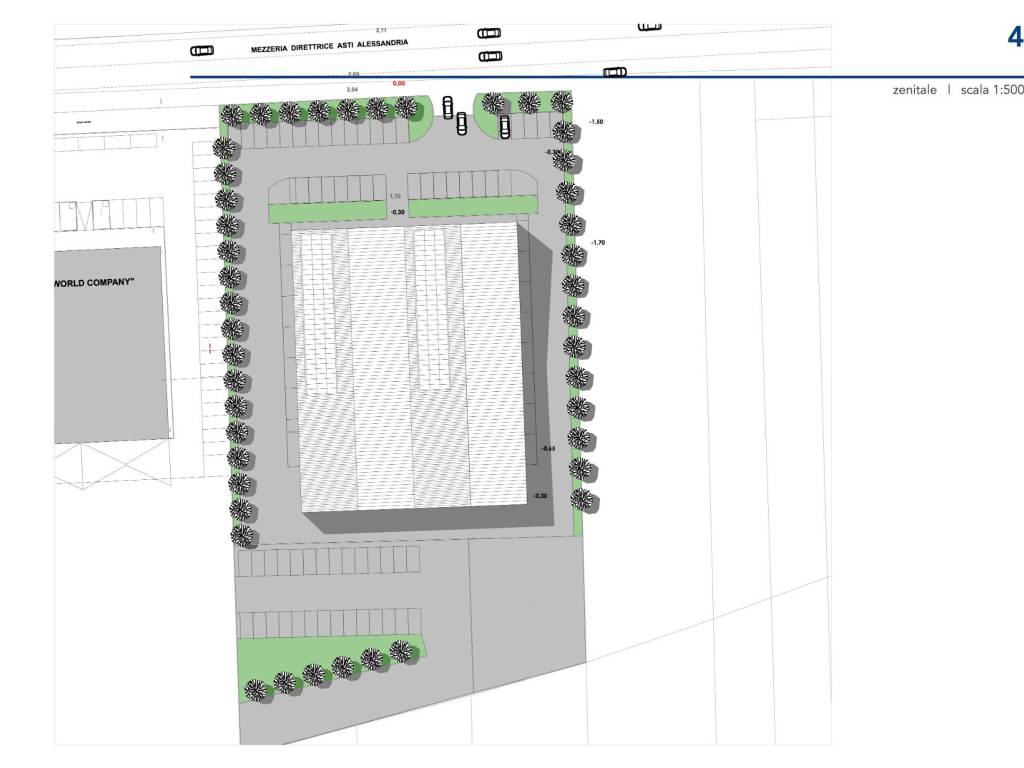Image resolution: width=1024 pixels, height=768 pixels.
Task: Click the tree at the lot's top-right corner
Action: pos(562,102)
